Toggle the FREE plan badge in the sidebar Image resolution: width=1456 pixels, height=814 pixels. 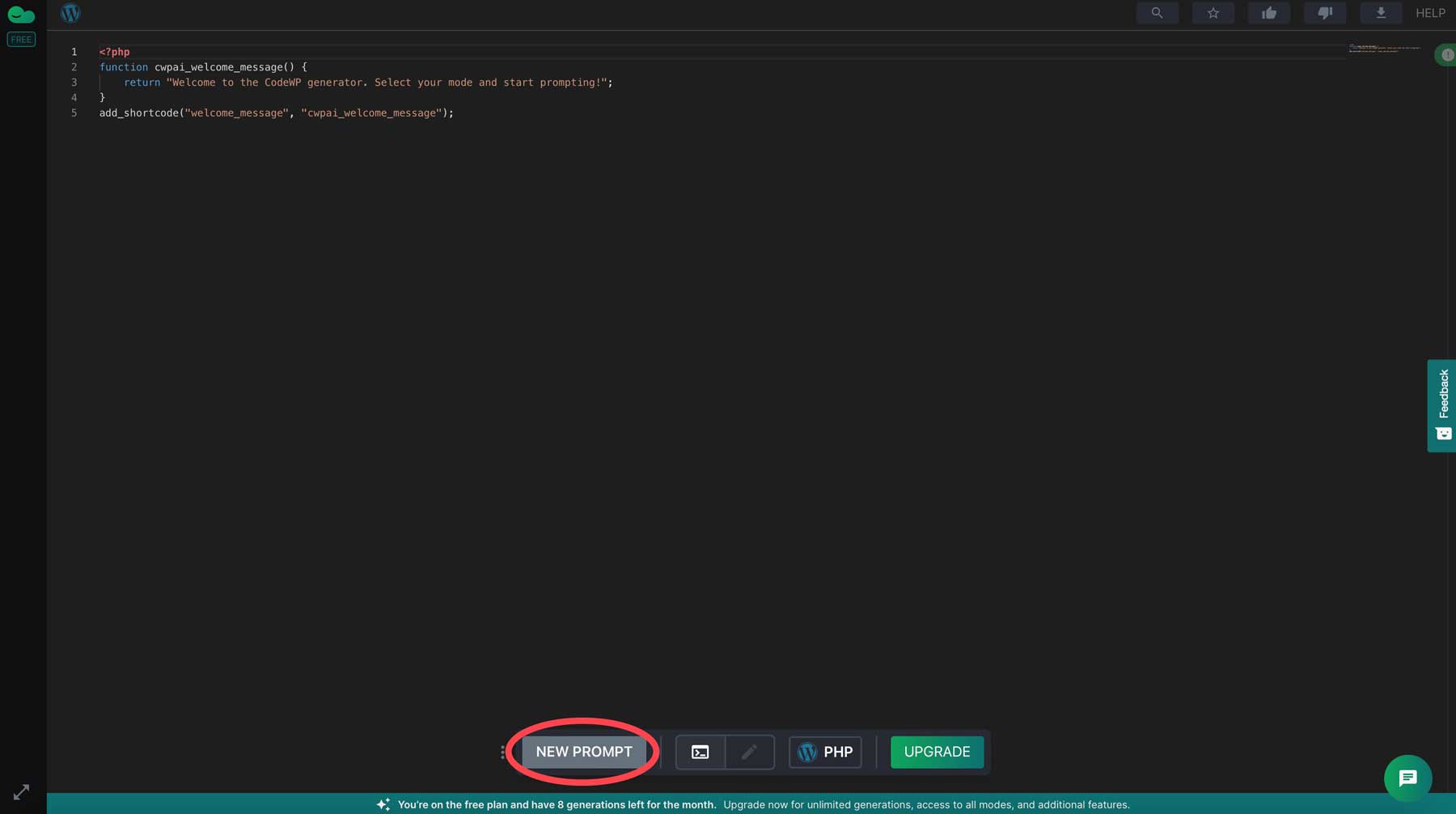point(21,39)
